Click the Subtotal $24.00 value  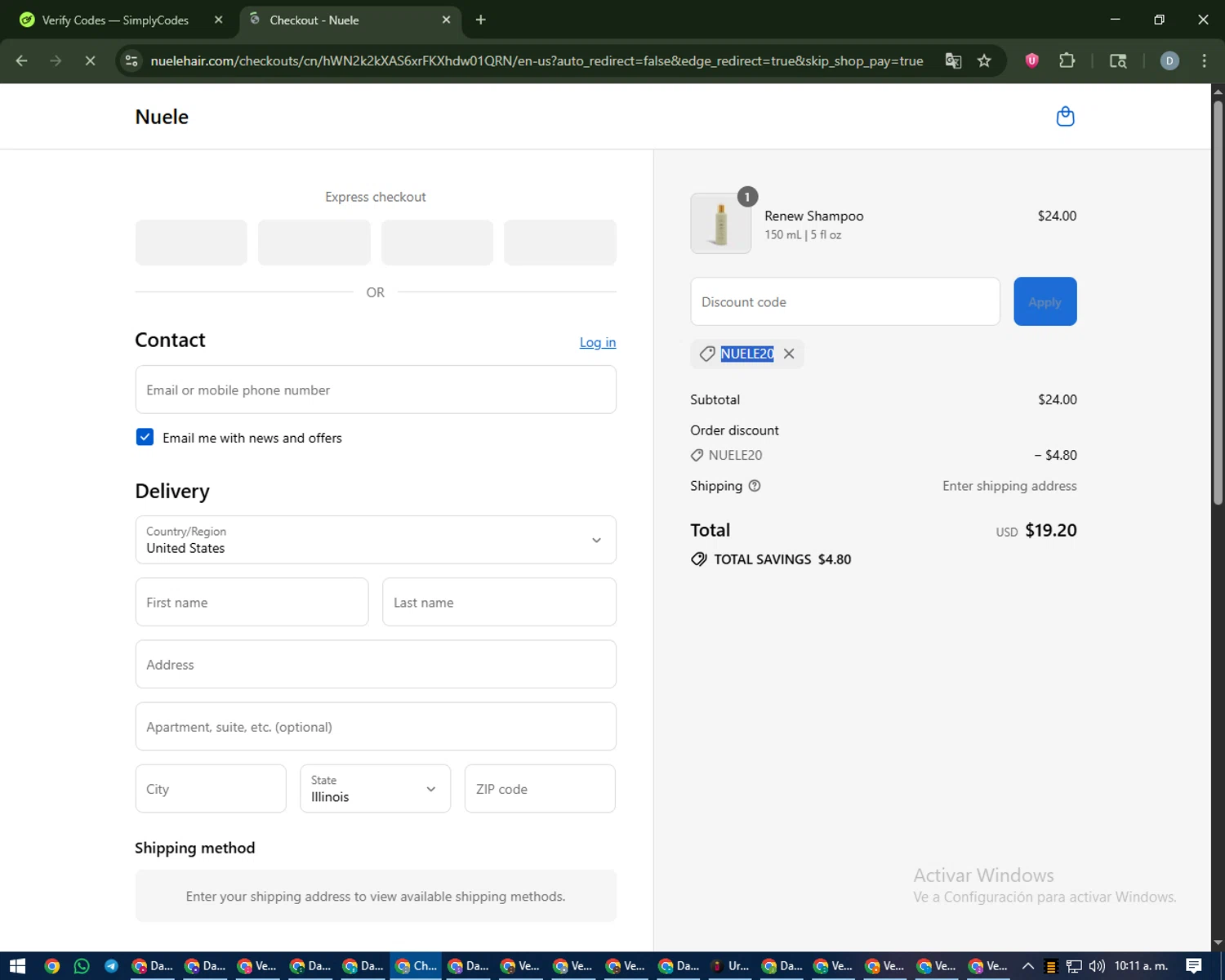[x=1057, y=399]
